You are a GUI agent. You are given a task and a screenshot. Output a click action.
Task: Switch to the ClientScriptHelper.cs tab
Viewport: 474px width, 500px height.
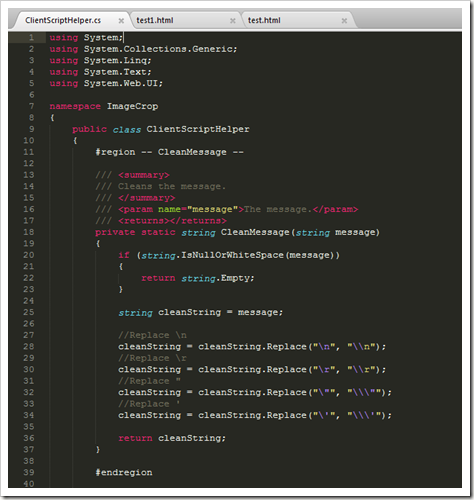click(x=63, y=20)
